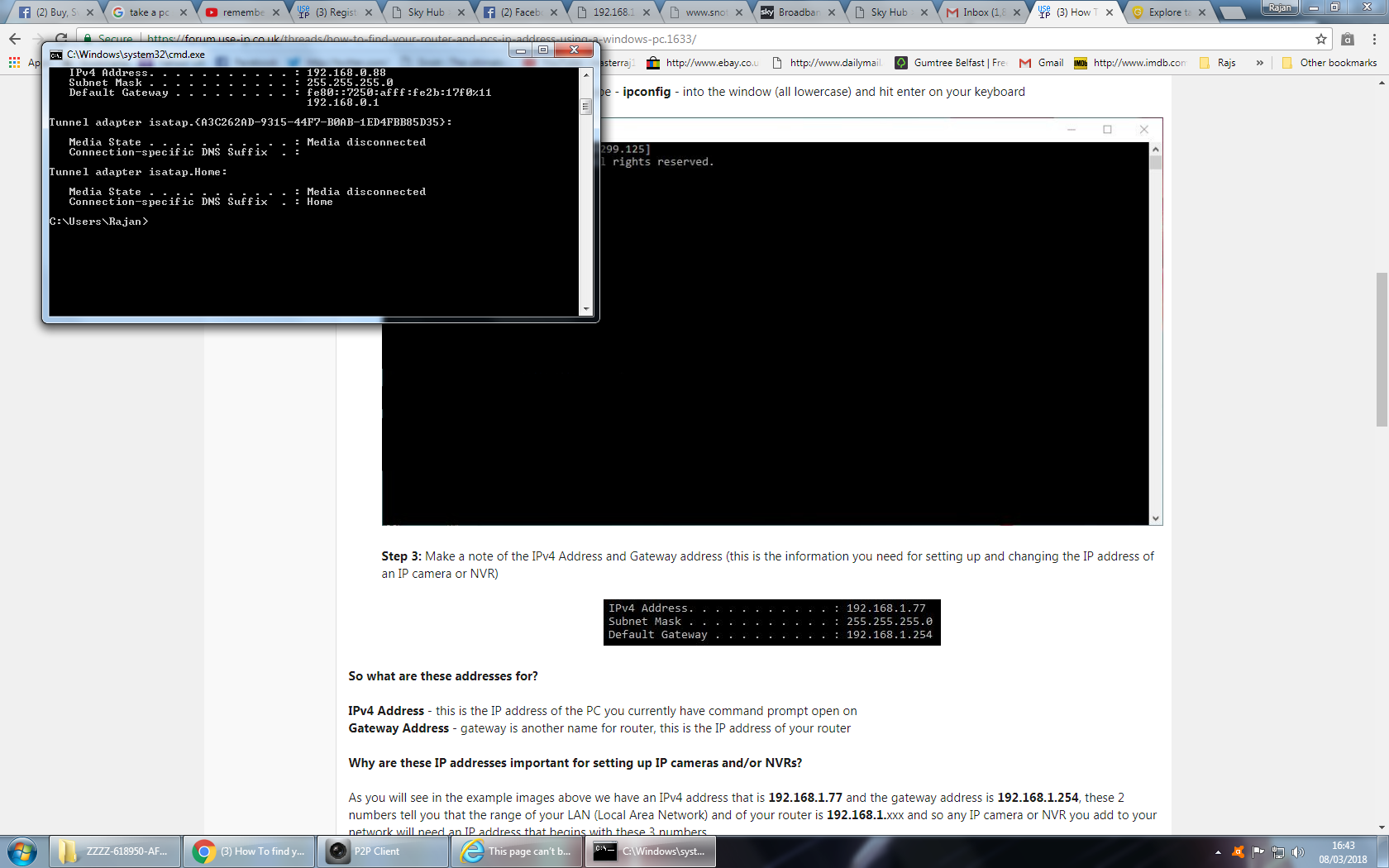Click the Action Center flag icon
This screenshot has width=1389, height=868.
(1258, 851)
